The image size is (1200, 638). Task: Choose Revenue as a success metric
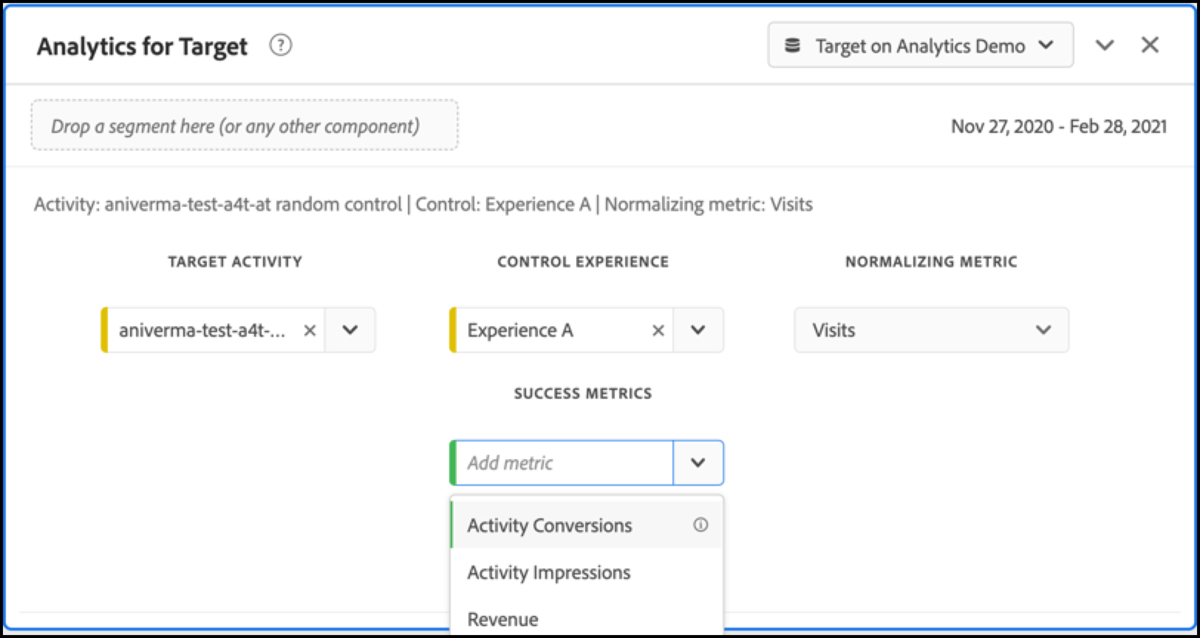pos(503,618)
